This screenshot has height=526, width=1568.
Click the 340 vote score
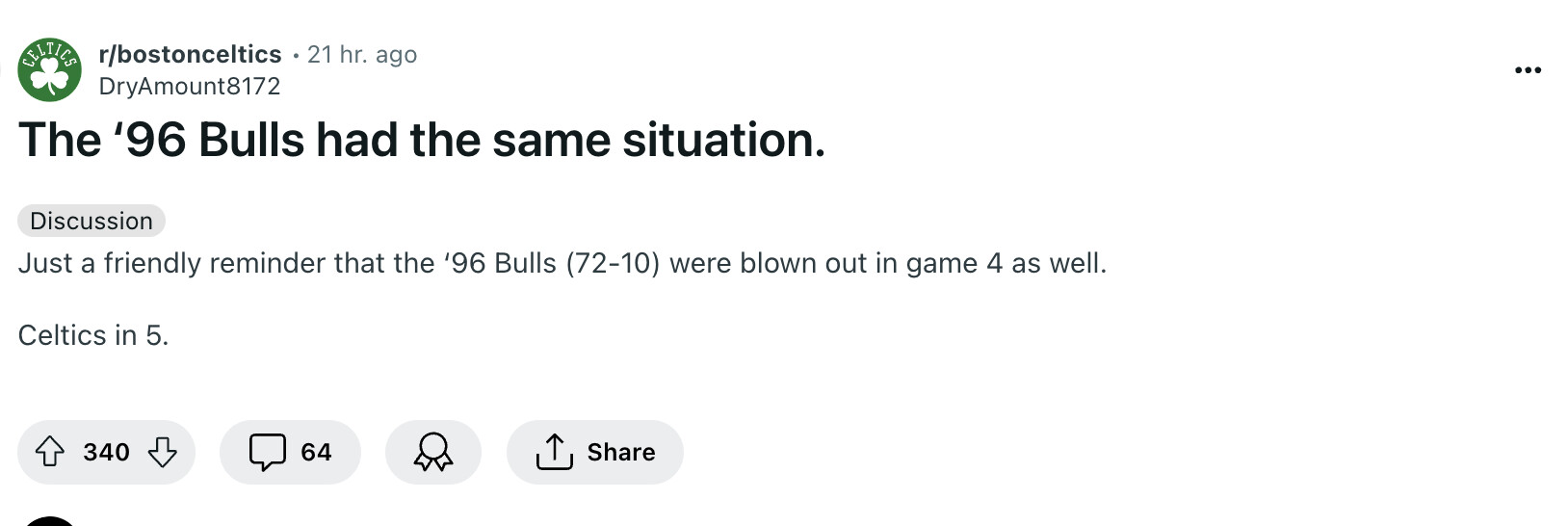[106, 452]
